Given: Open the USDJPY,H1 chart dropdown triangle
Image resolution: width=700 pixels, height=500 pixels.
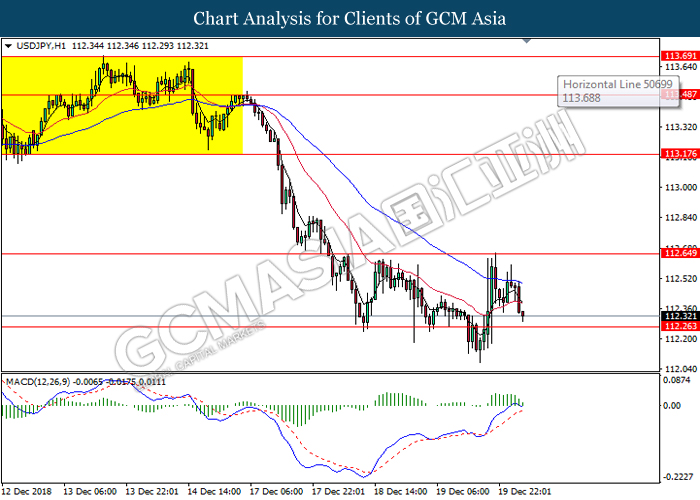Looking at the screenshot, I should 8,46.
